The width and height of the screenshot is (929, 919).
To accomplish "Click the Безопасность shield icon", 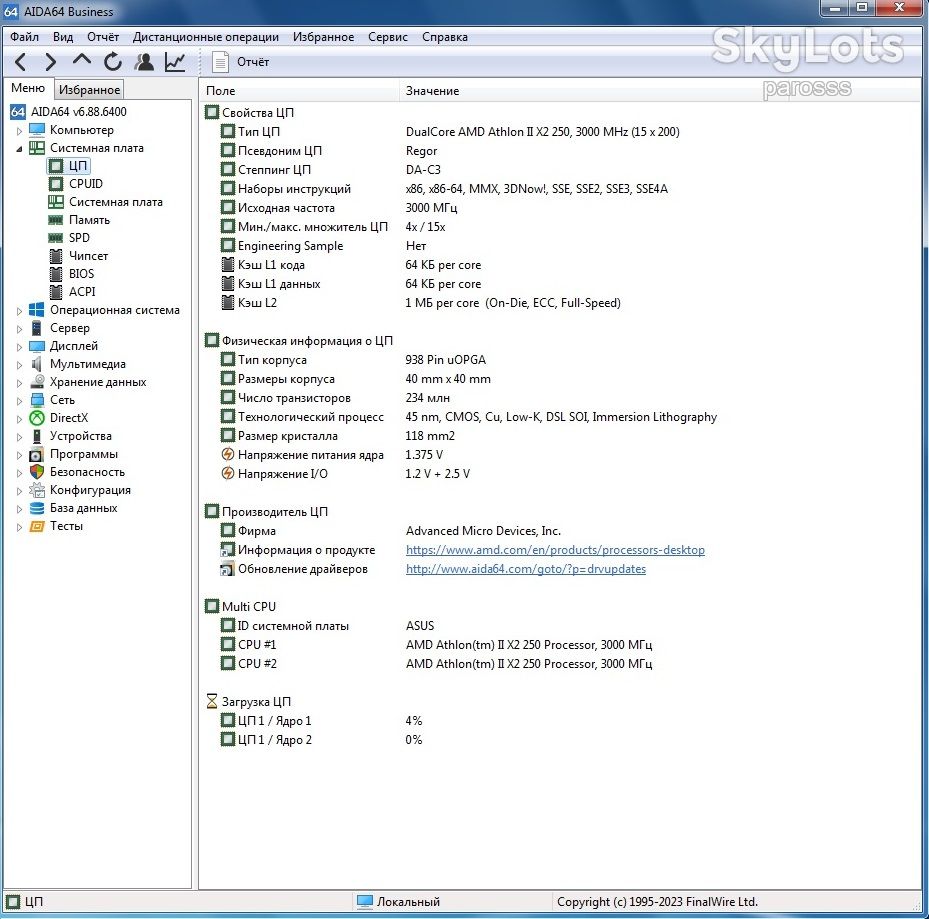I will (37, 472).
